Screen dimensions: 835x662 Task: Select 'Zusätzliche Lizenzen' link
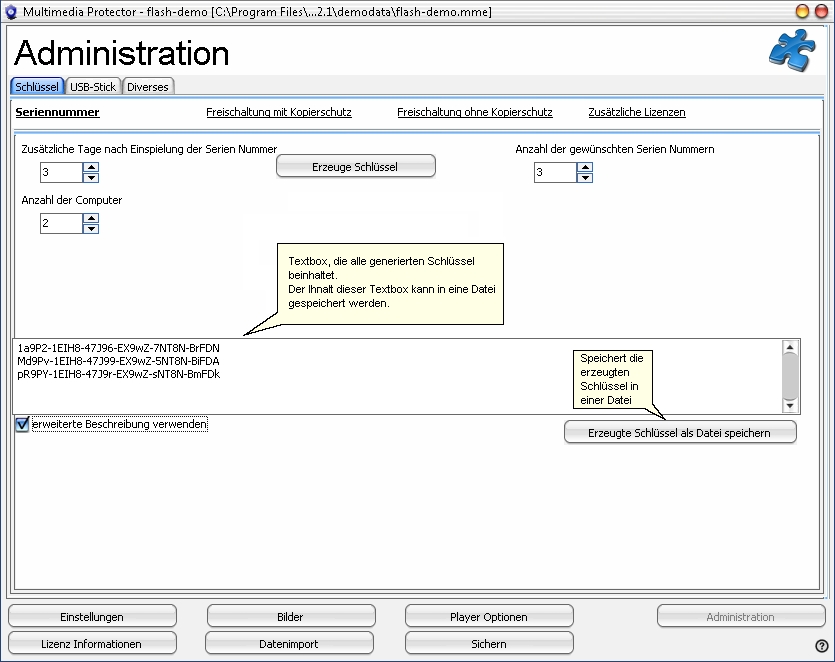coord(637,113)
